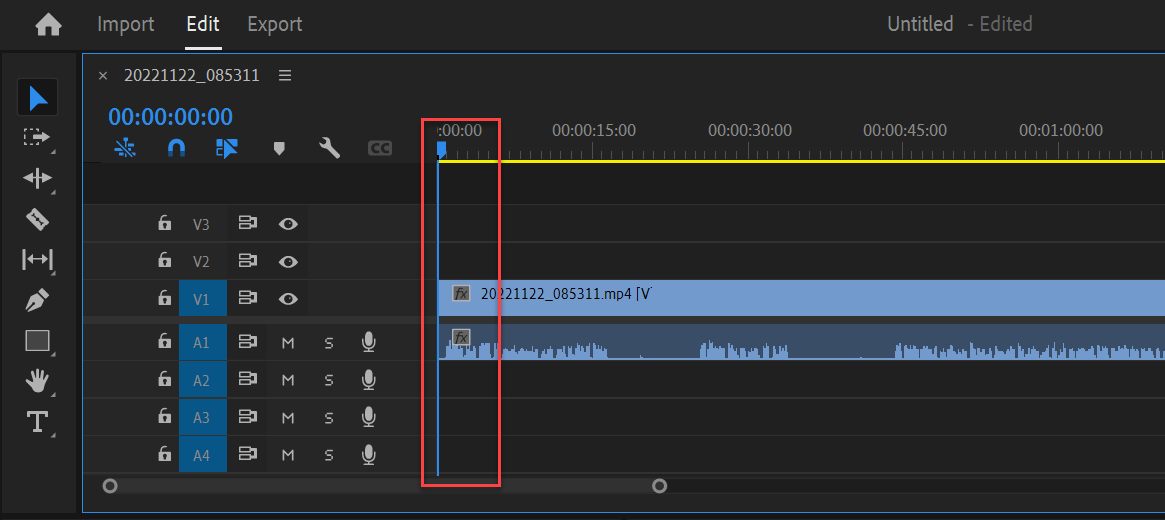Toggle the Snap magnet in timeline
The width and height of the screenshot is (1165, 520).
coord(175,149)
